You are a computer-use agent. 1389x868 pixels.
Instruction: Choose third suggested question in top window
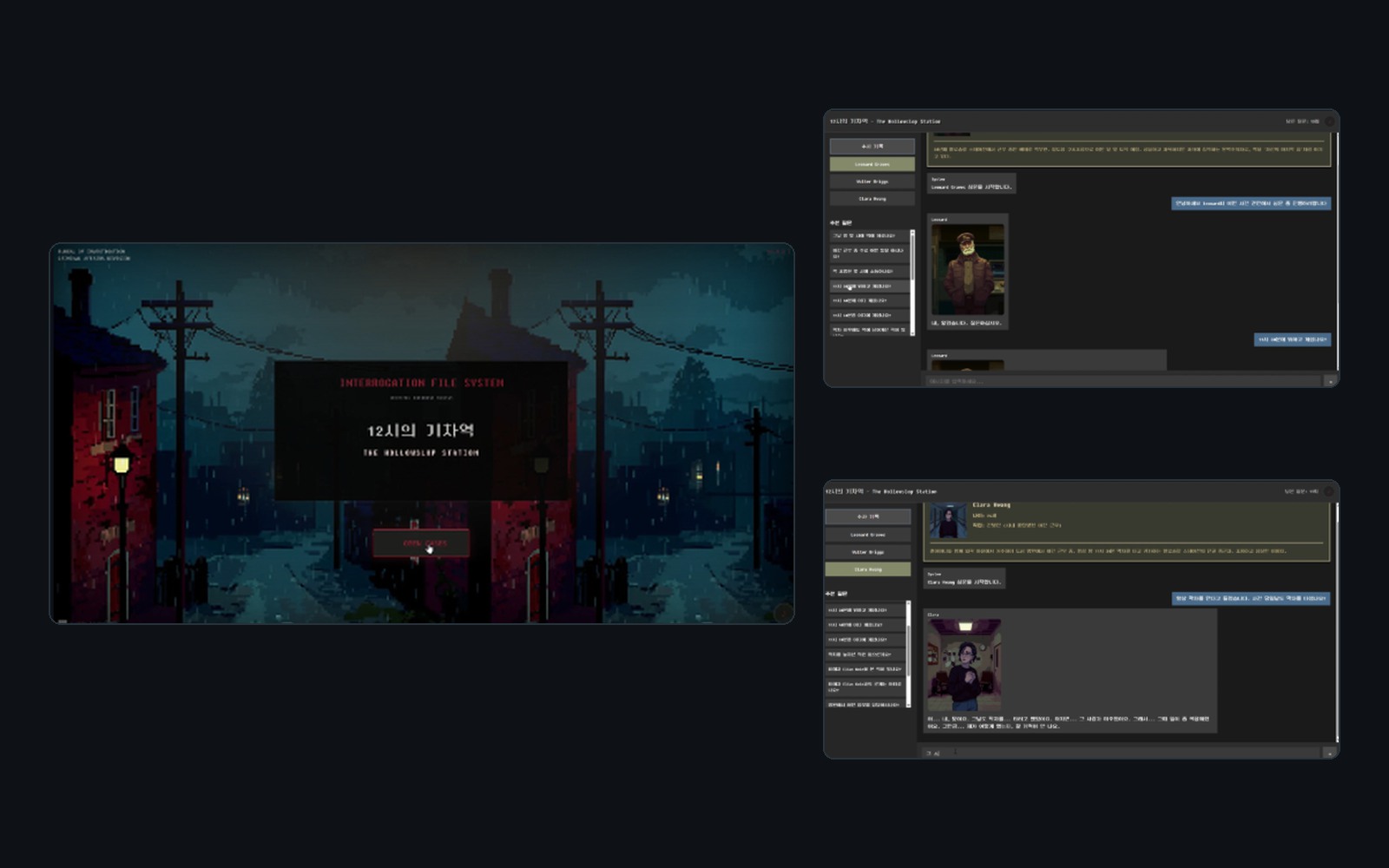869,271
